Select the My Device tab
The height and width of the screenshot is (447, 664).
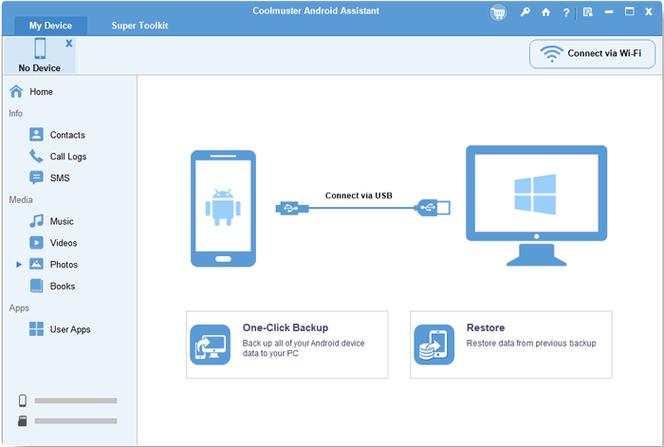click(x=50, y=25)
